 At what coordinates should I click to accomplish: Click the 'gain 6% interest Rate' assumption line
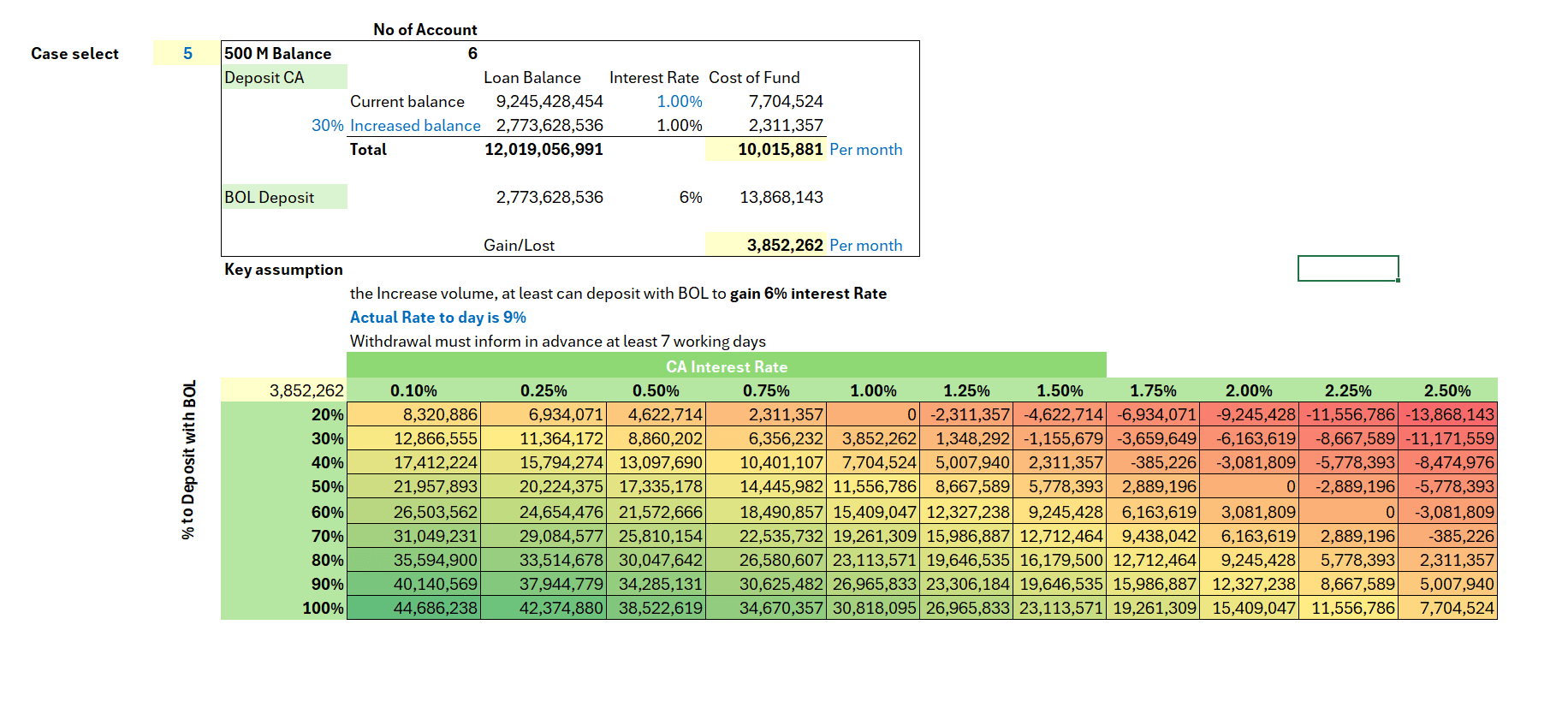click(x=618, y=293)
